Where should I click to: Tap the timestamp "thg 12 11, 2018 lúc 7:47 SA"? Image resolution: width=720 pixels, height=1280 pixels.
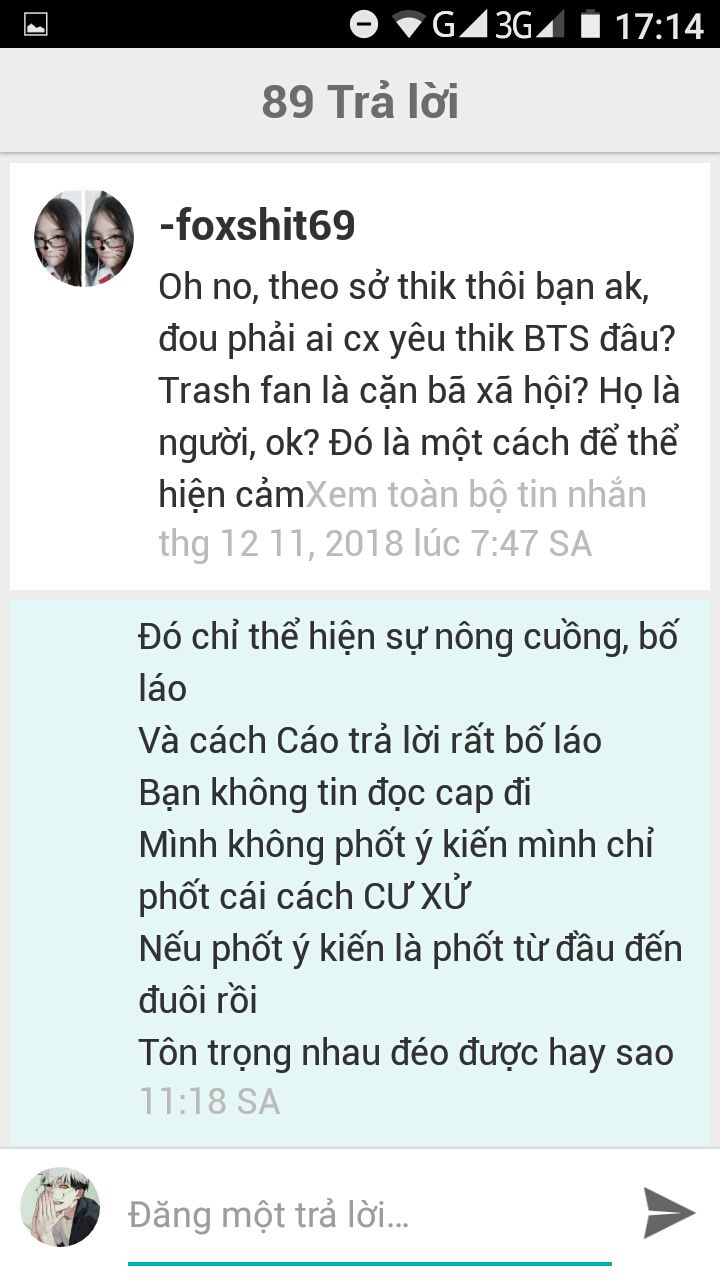(375, 543)
